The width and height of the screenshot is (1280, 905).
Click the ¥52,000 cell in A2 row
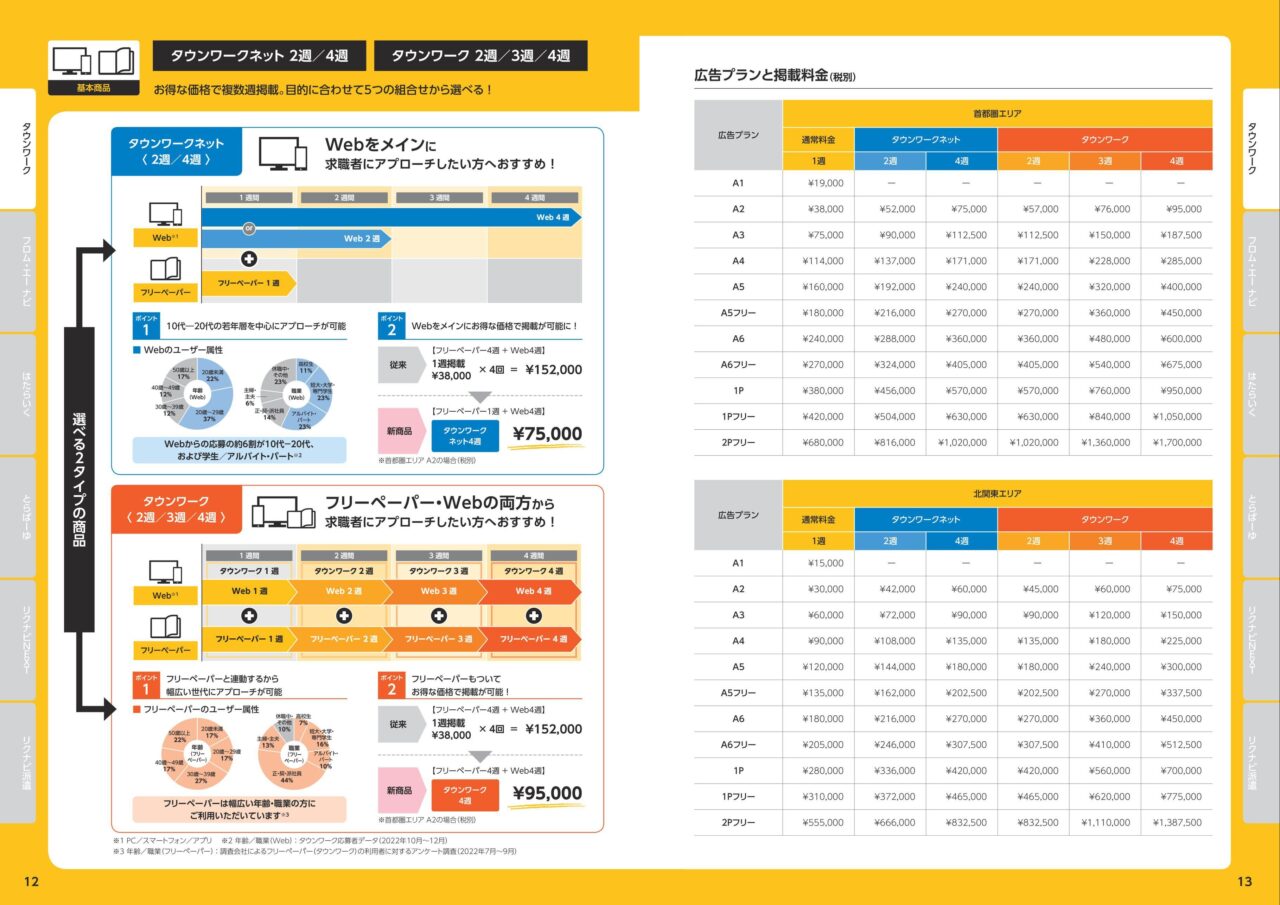coord(890,210)
